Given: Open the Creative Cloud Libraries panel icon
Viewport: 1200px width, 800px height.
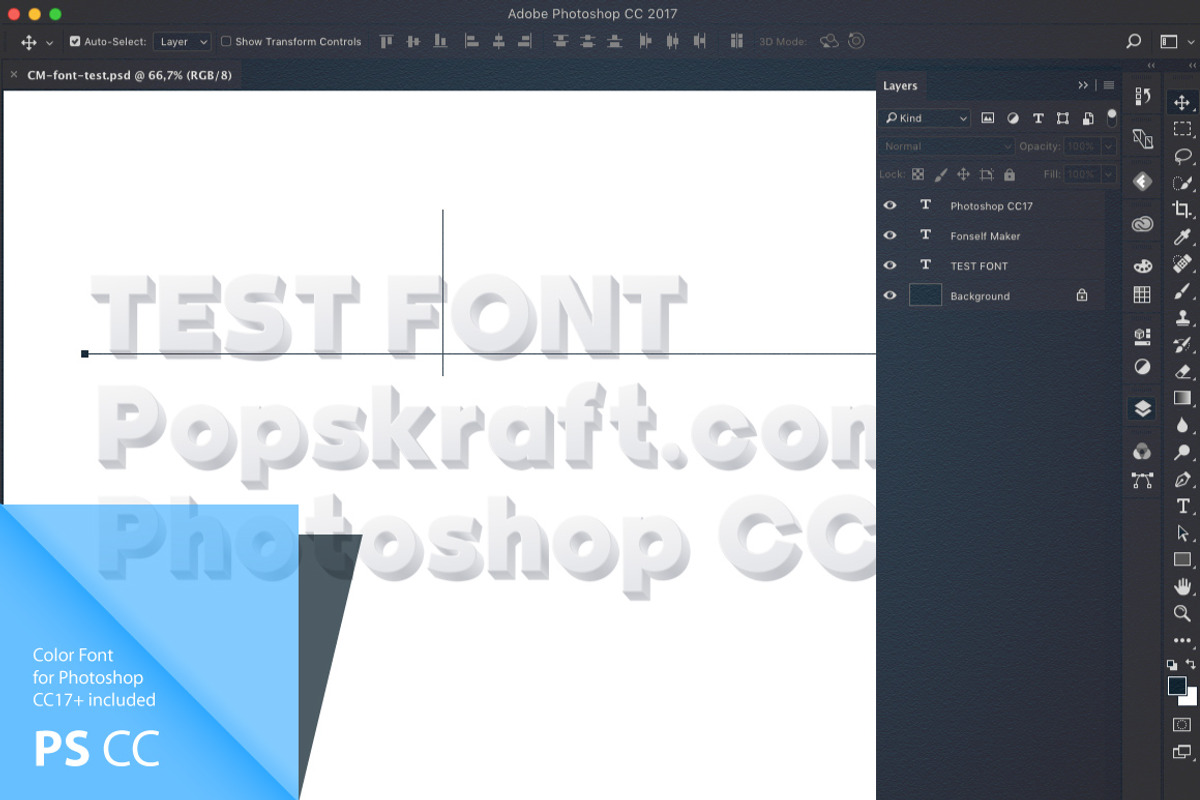Looking at the screenshot, I should click(1143, 225).
